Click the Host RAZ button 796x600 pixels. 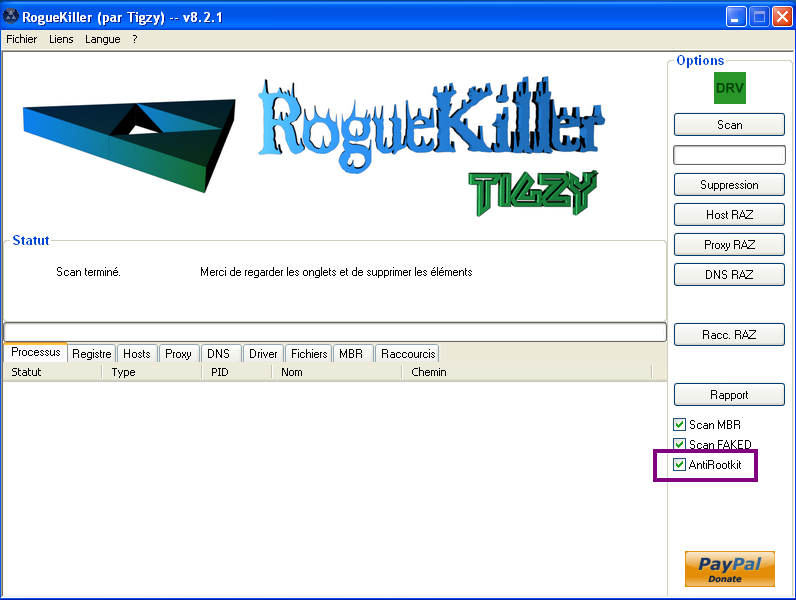[729, 215]
